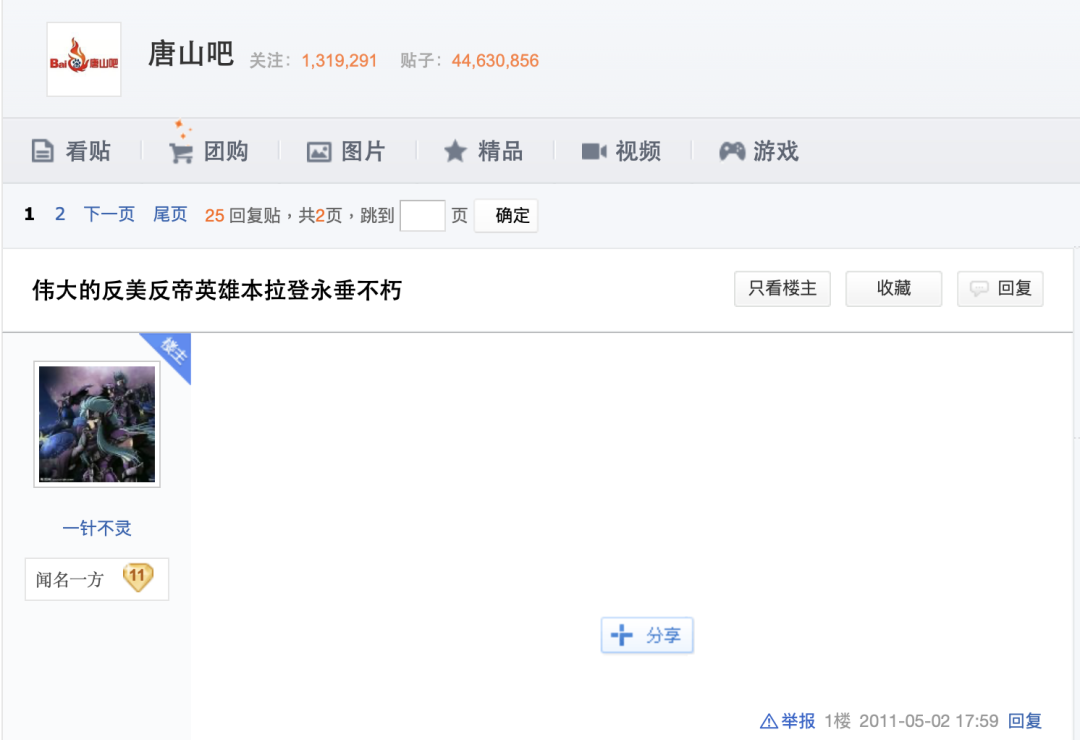
Task: Share the post with 分享 button
Action: click(x=647, y=635)
